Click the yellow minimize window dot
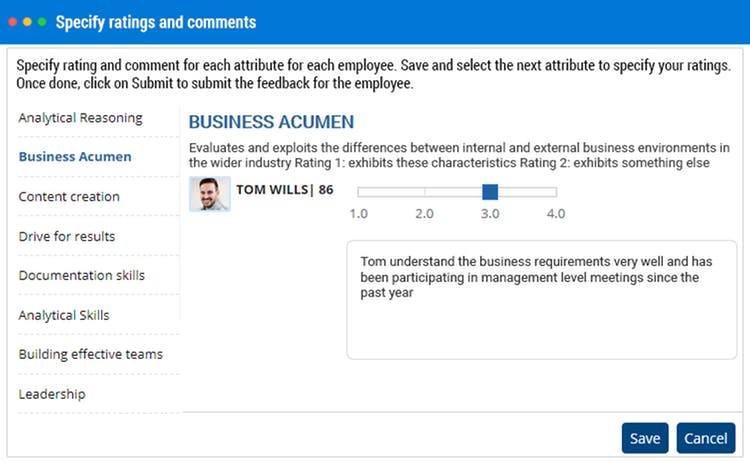 (26, 21)
